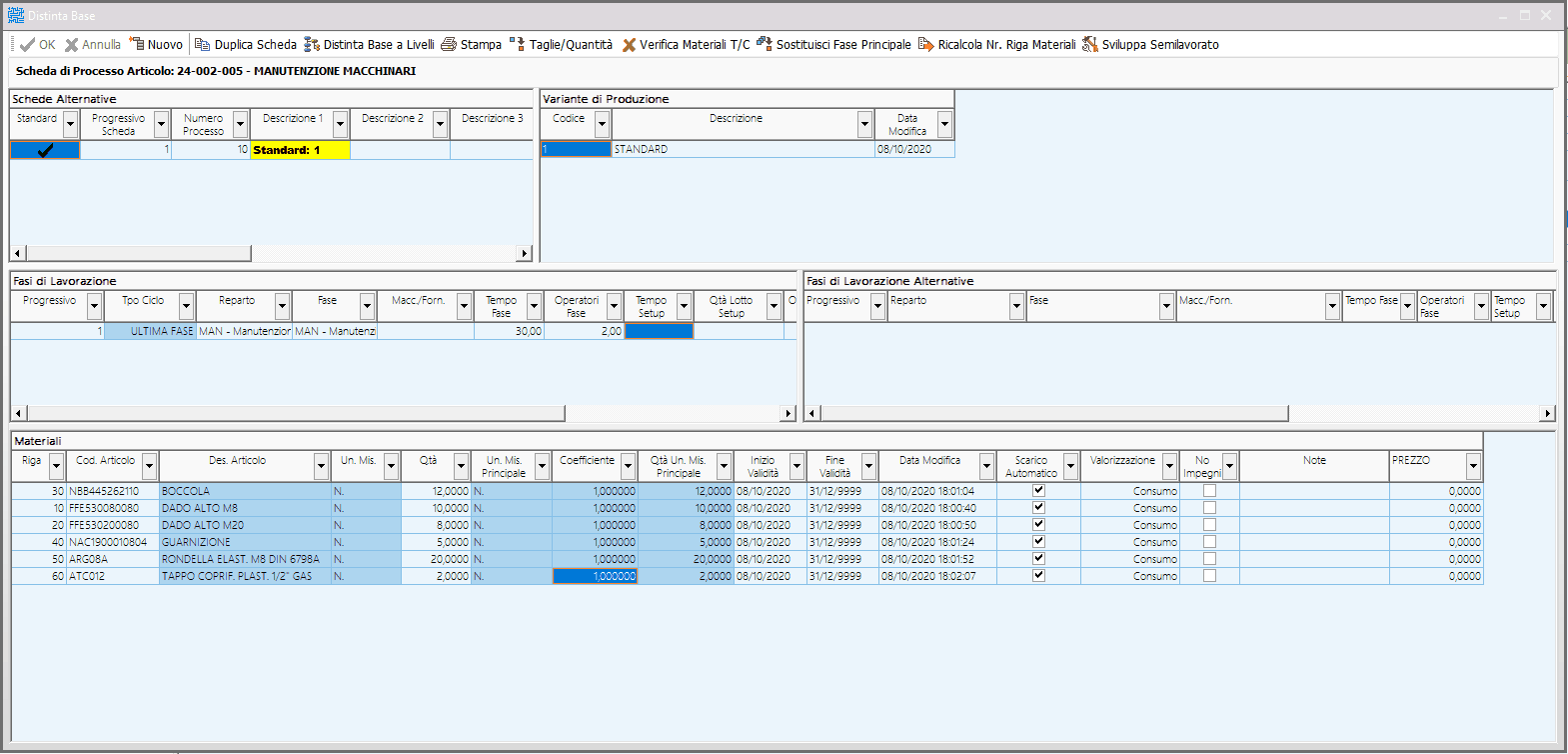Click Verifica Materiali T/C icon

tap(629, 45)
